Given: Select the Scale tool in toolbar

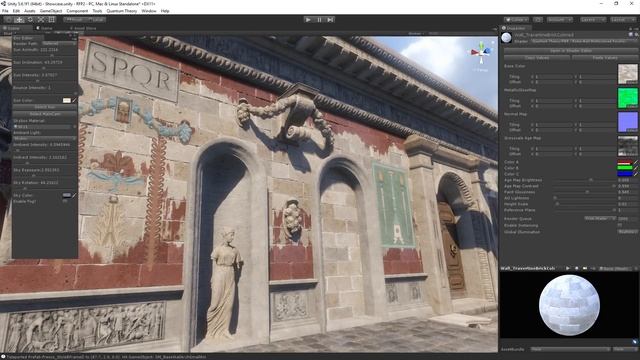Looking at the screenshot, I should tap(41, 20).
